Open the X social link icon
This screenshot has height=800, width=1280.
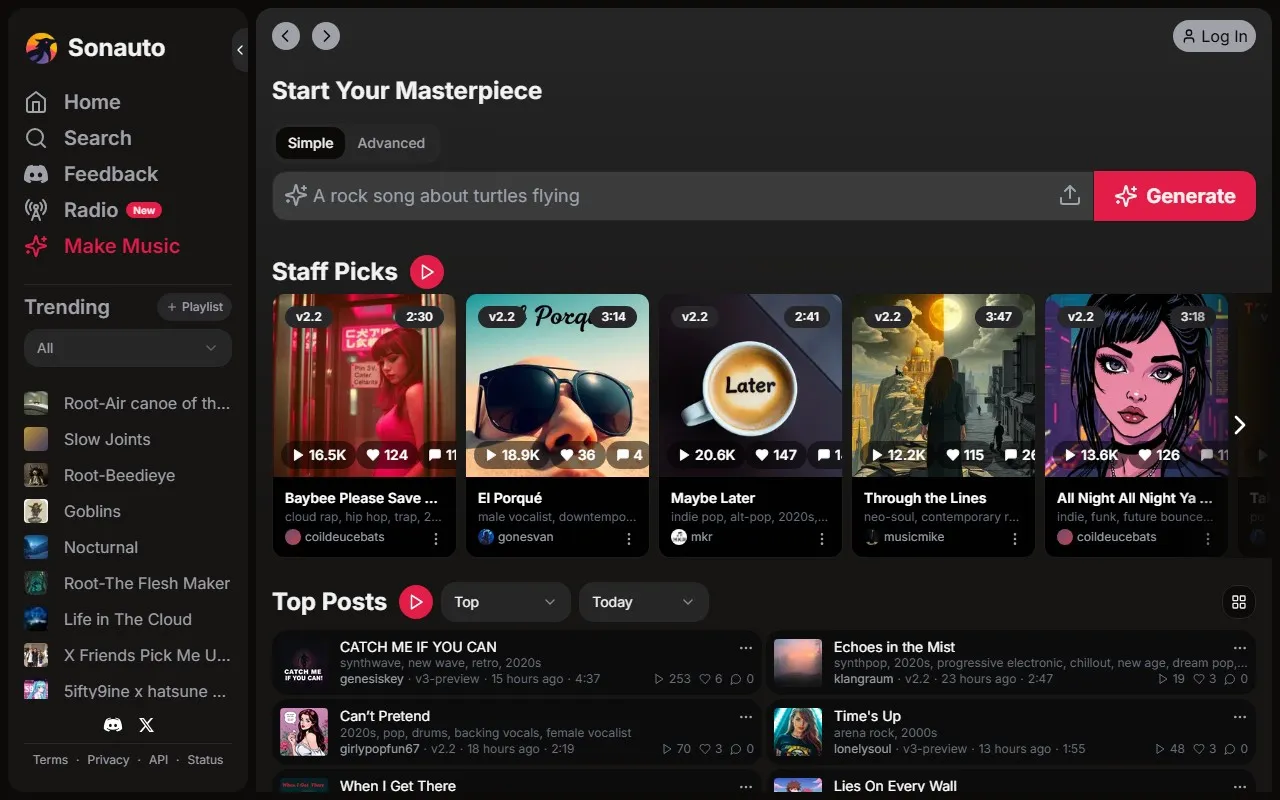point(146,725)
